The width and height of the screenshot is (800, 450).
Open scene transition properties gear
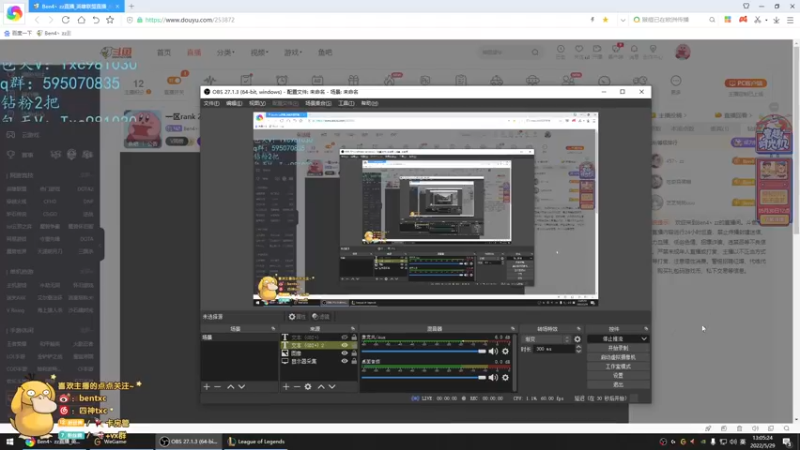coord(578,339)
